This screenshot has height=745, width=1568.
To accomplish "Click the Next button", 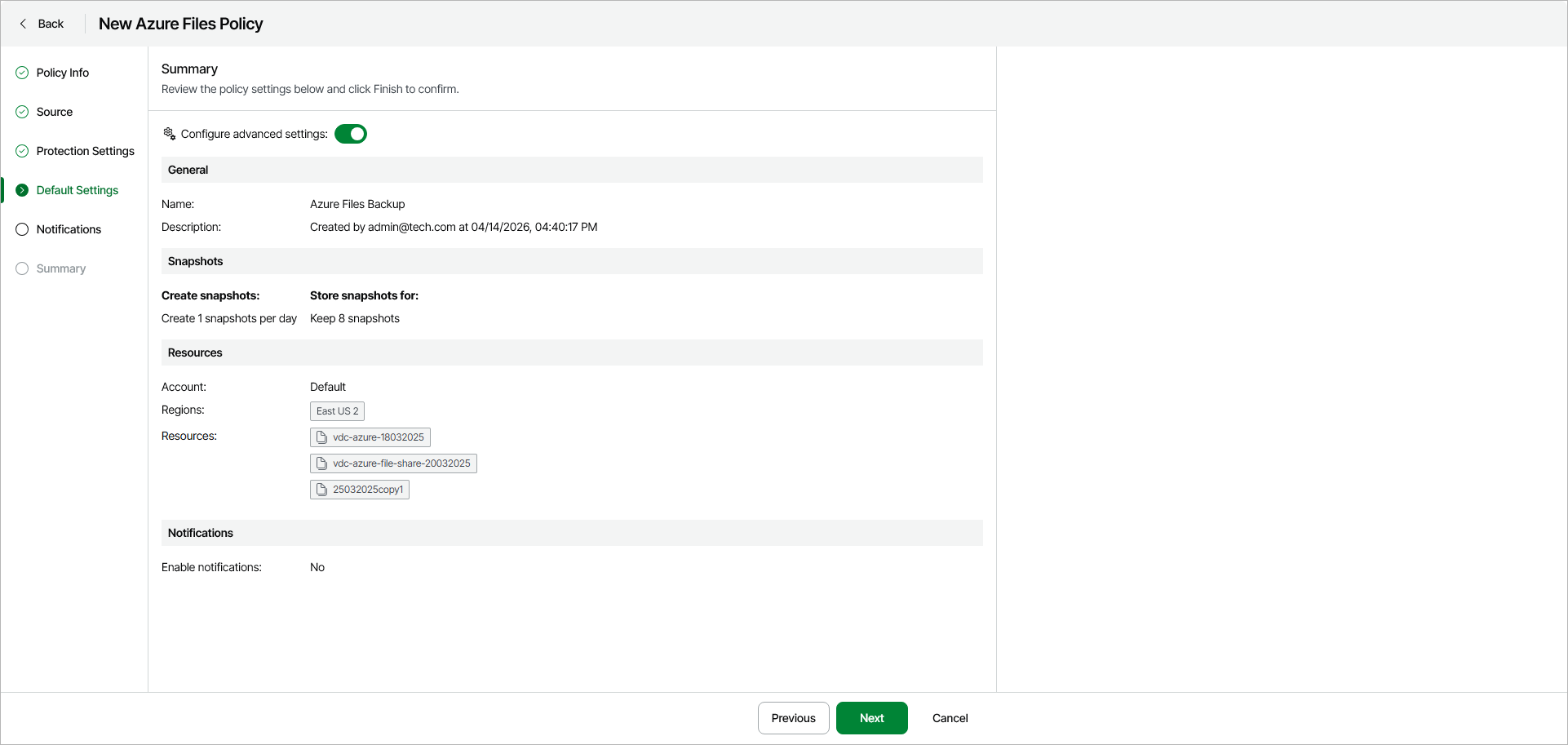I will pyautogui.click(x=871, y=718).
